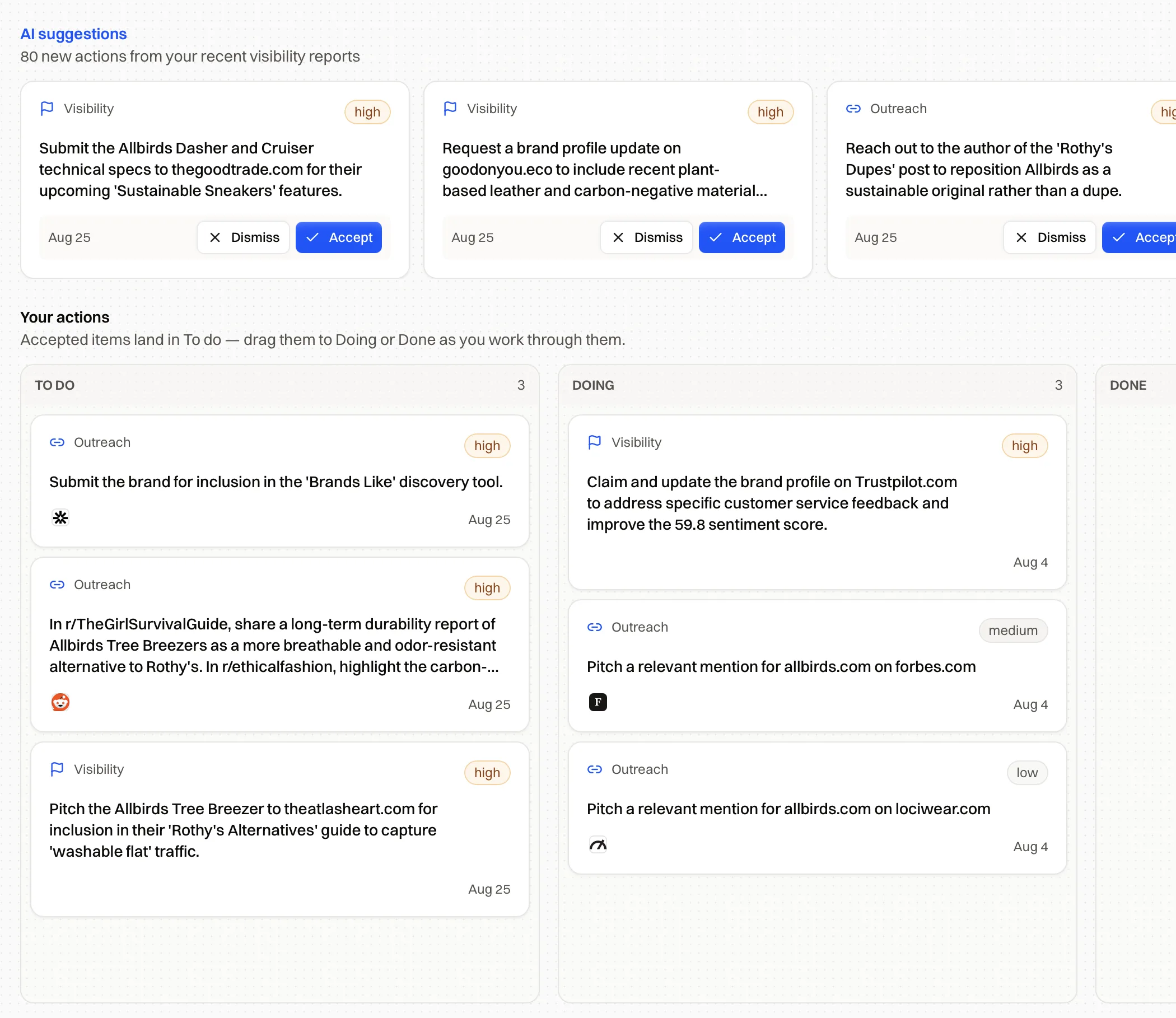Click Outreach label on forbes.com card
This screenshot has height=1018, width=1176.
(x=640, y=627)
